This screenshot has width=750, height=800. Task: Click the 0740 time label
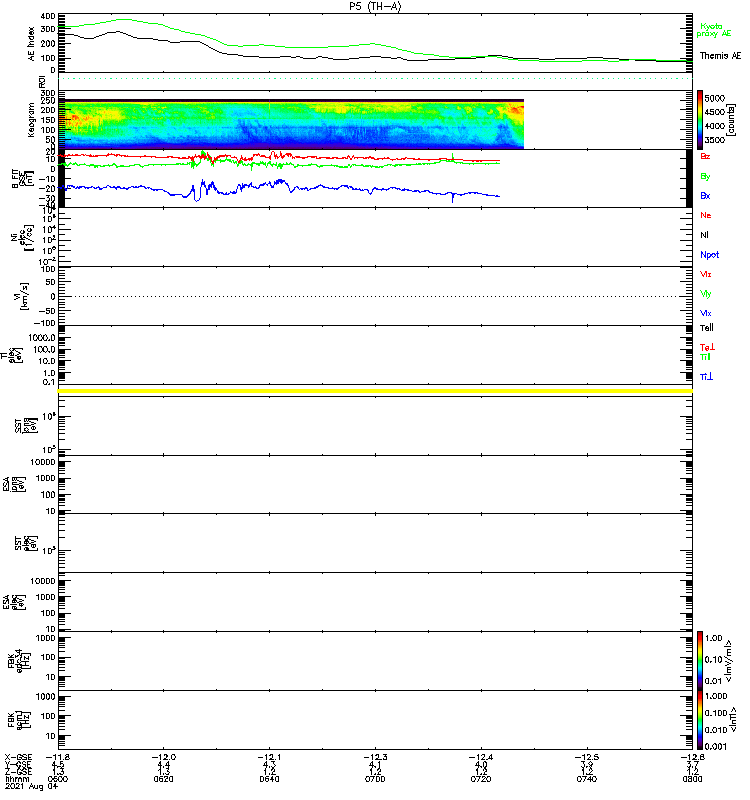coord(587,779)
